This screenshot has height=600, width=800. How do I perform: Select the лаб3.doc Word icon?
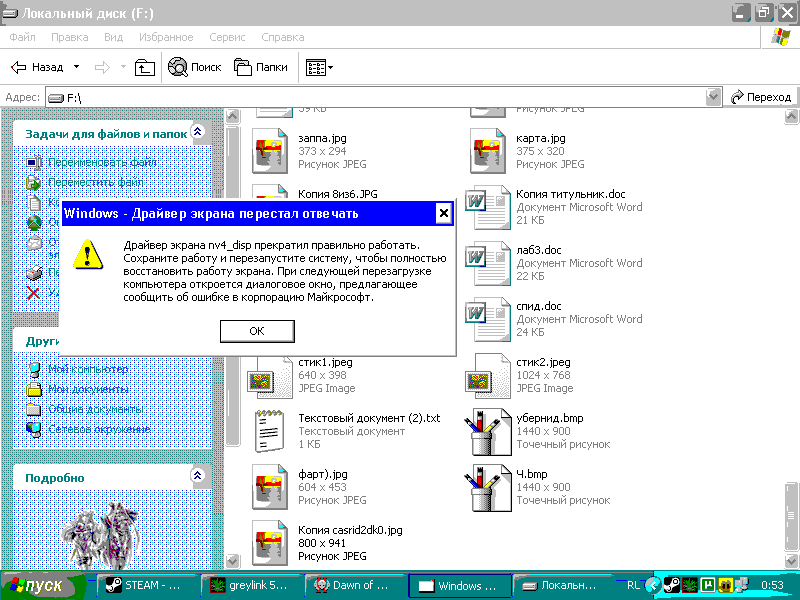pyautogui.click(x=488, y=263)
